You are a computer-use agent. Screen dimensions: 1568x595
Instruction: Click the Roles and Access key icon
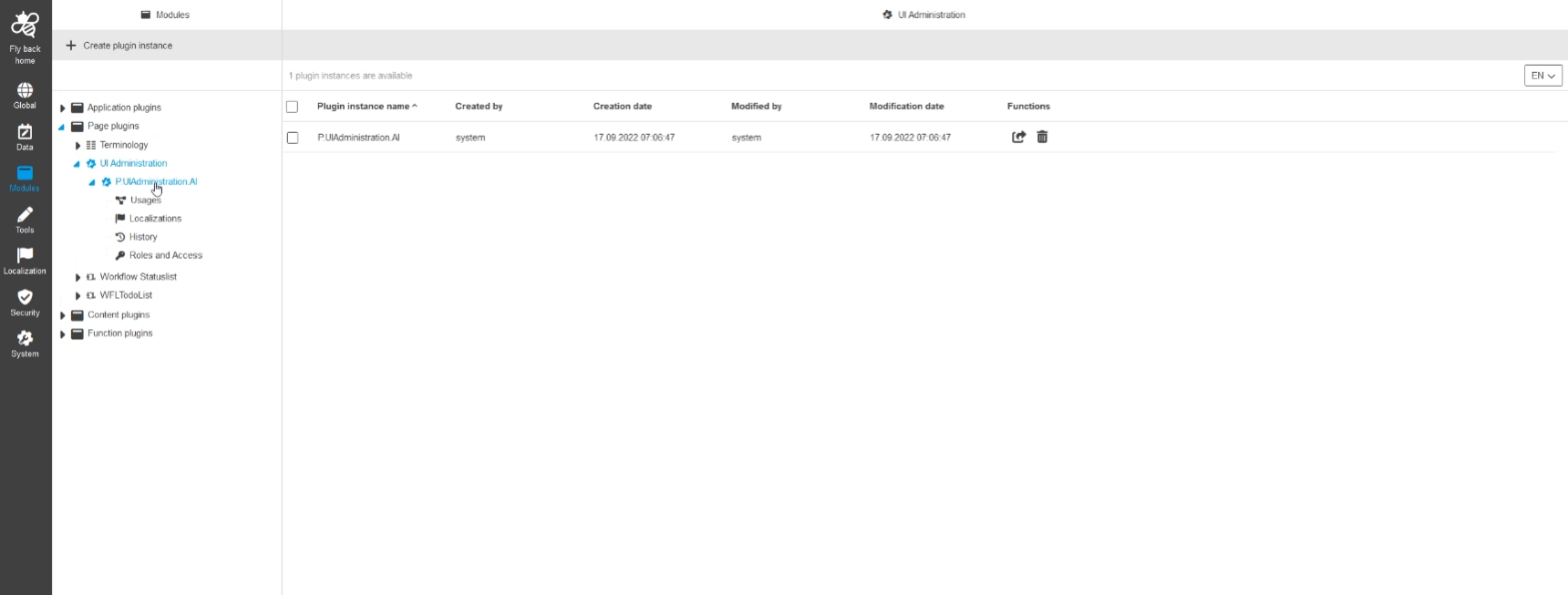120,255
